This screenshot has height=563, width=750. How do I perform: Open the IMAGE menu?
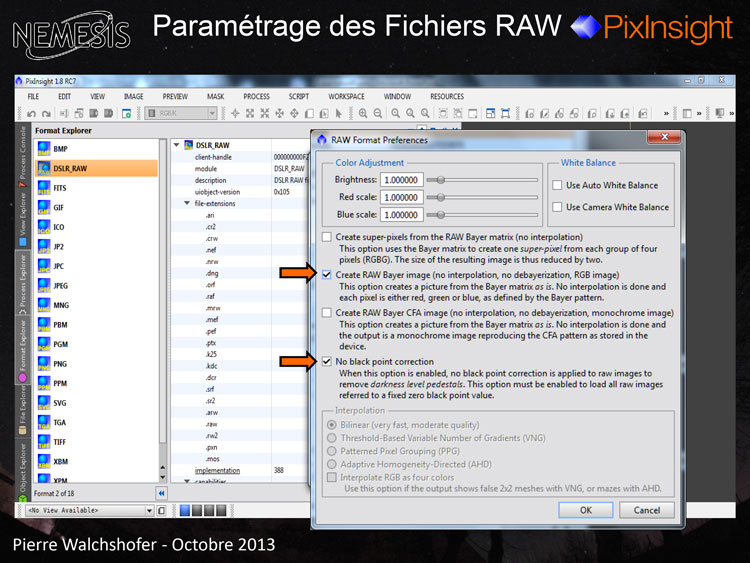point(133,97)
